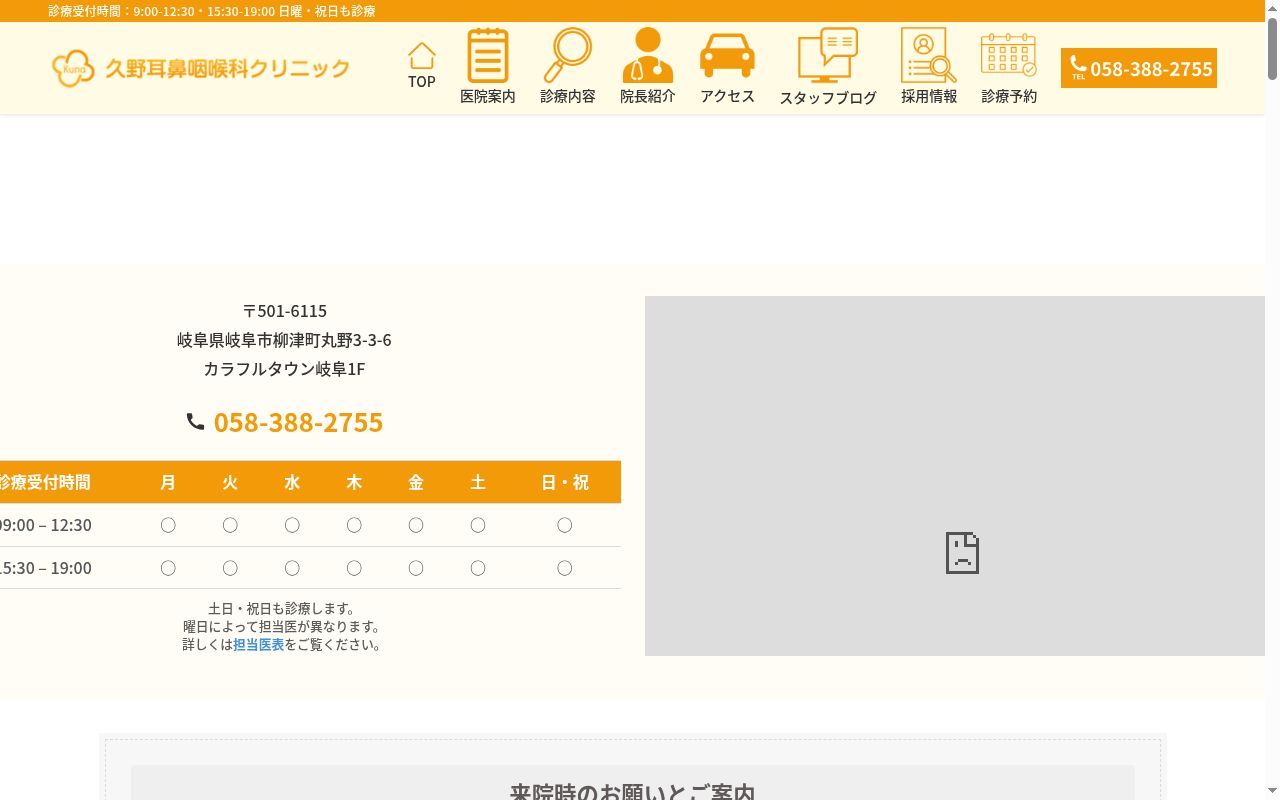This screenshot has height=800, width=1280.
Task: Select 医院案内 menu label
Action: [488, 97]
